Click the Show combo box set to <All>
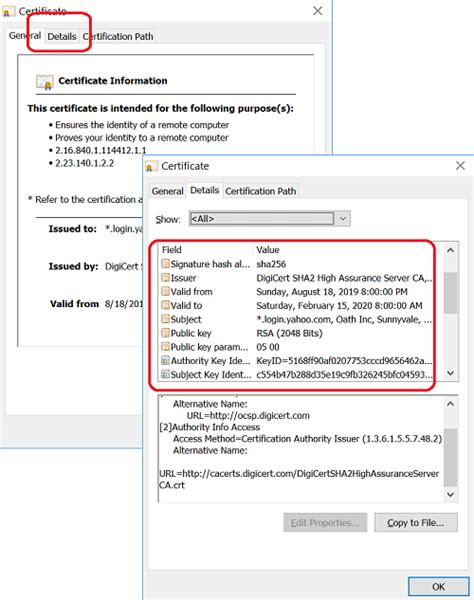 pos(269,218)
